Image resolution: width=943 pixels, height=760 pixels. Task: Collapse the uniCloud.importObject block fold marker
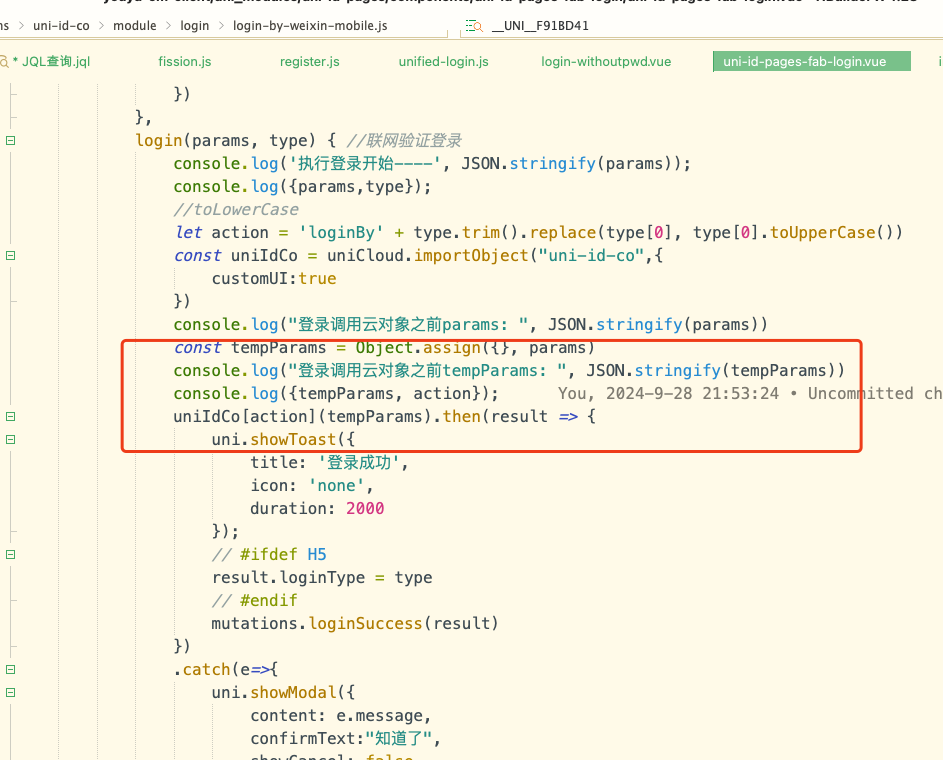(x=10, y=256)
